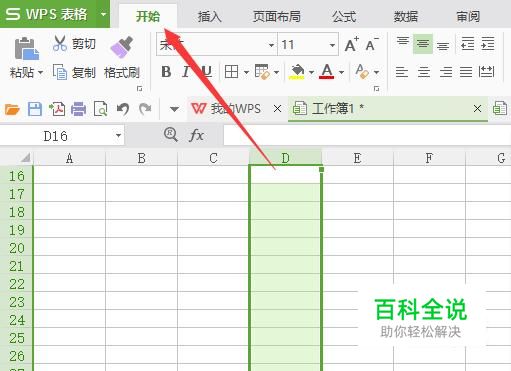Click the Copy icon
Screen dimensions: 511x371
coord(60,72)
